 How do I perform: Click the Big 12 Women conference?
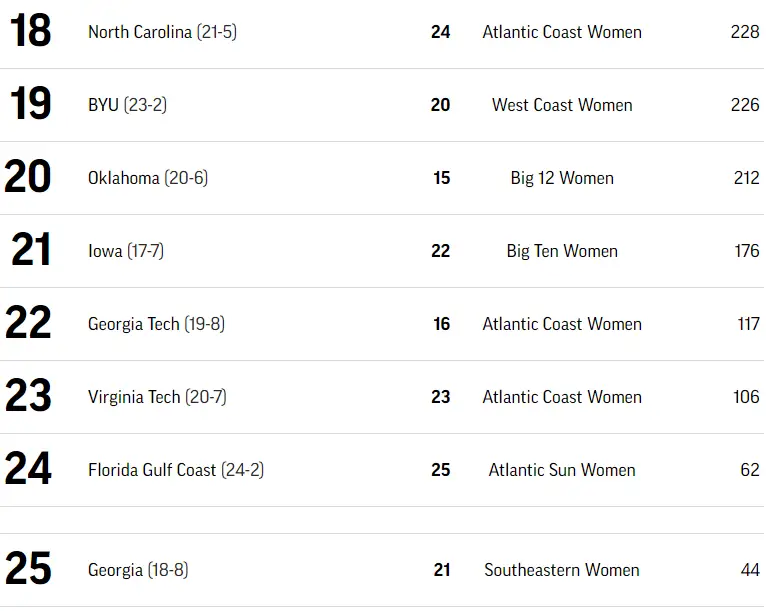562,178
